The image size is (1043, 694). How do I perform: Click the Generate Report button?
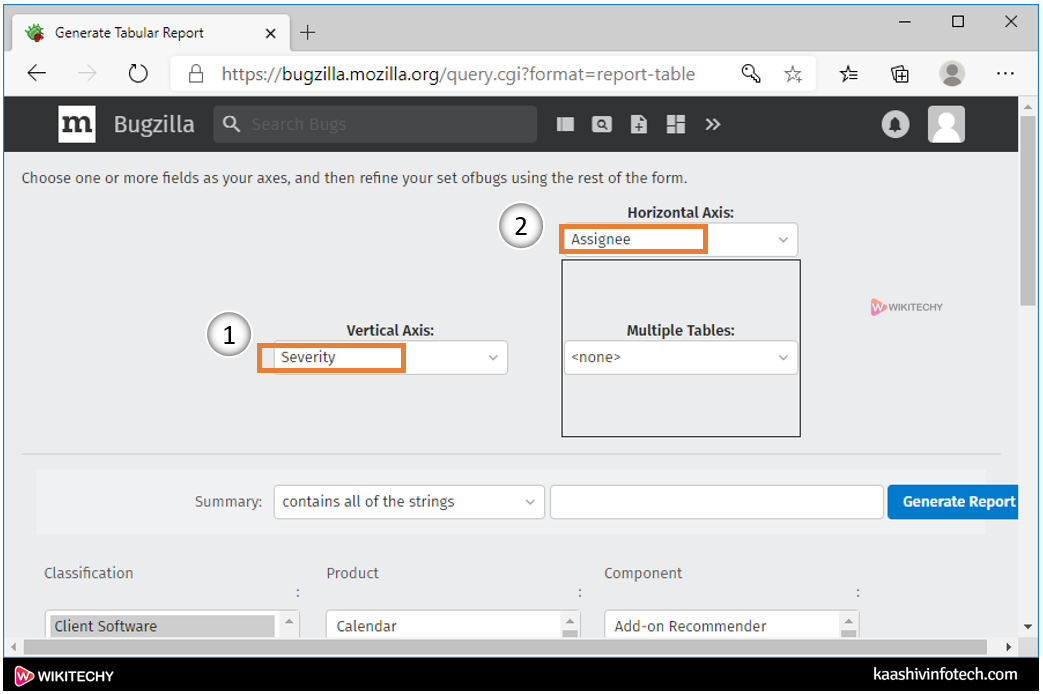(x=957, y=501)
